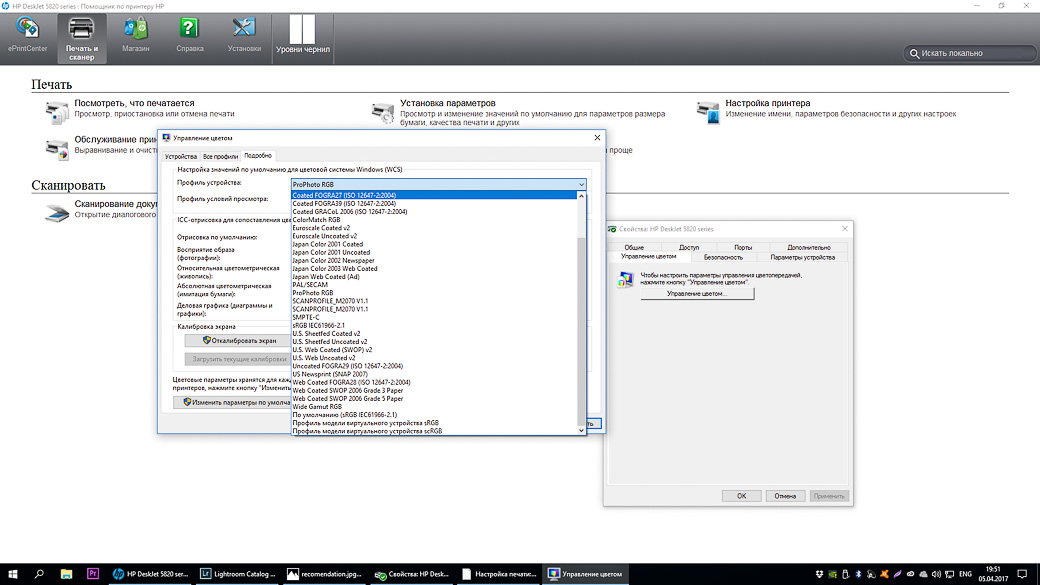
Task: Click ENG language indicator in tray
Action: coord(966,574)
